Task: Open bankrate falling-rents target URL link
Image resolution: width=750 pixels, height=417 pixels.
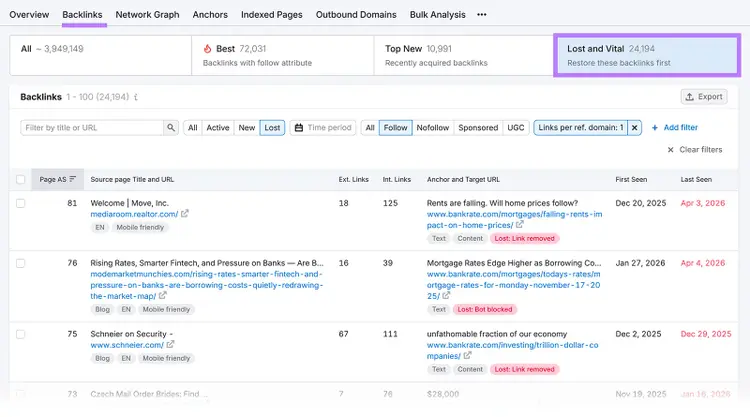Action: point(514,219)
